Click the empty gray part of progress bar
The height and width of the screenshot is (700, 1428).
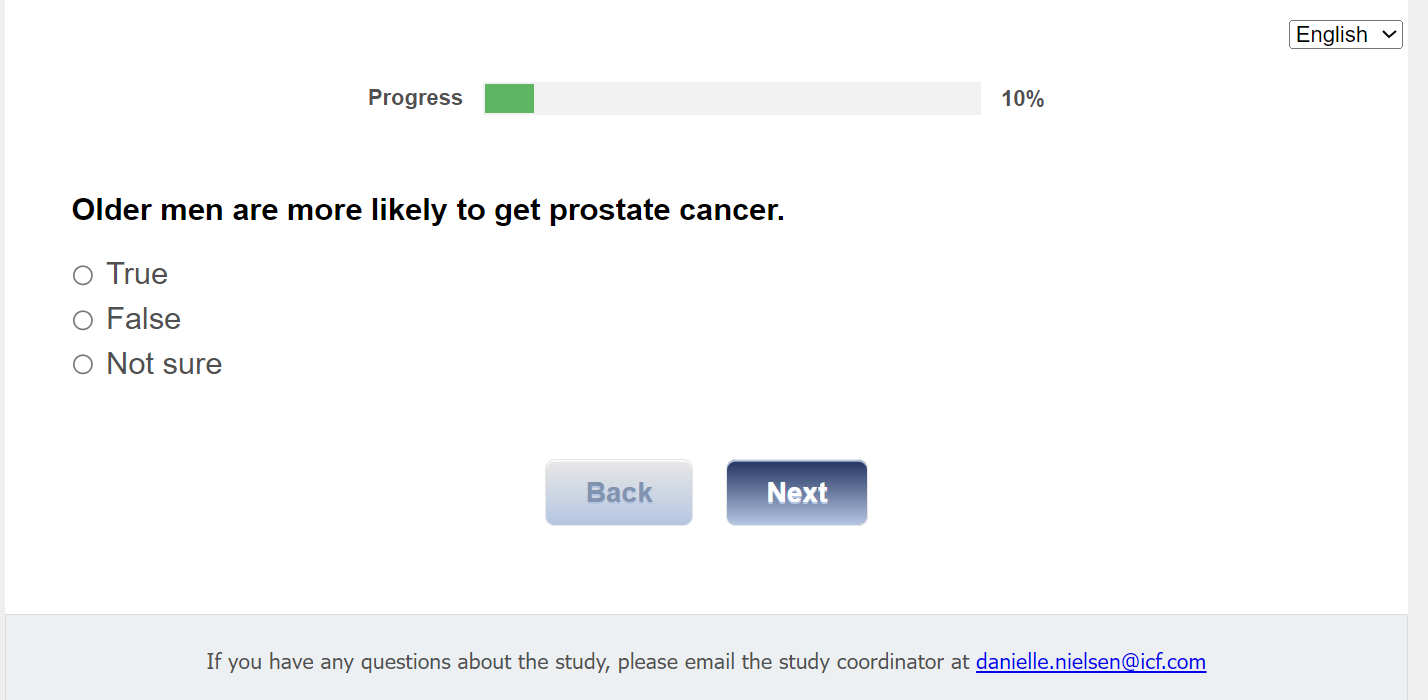coord(756,99)
